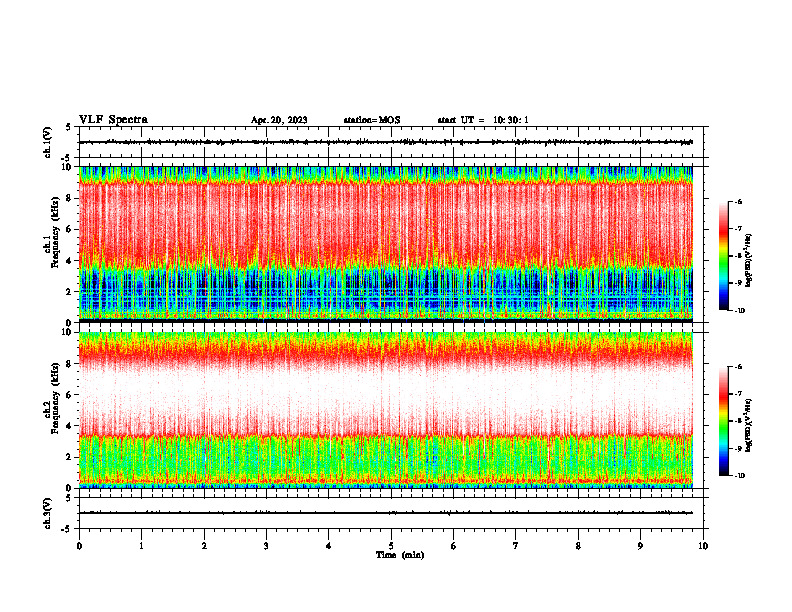Click the ch.3 voltage waveform trace
The image size is (792, 612).
[386, 513]
